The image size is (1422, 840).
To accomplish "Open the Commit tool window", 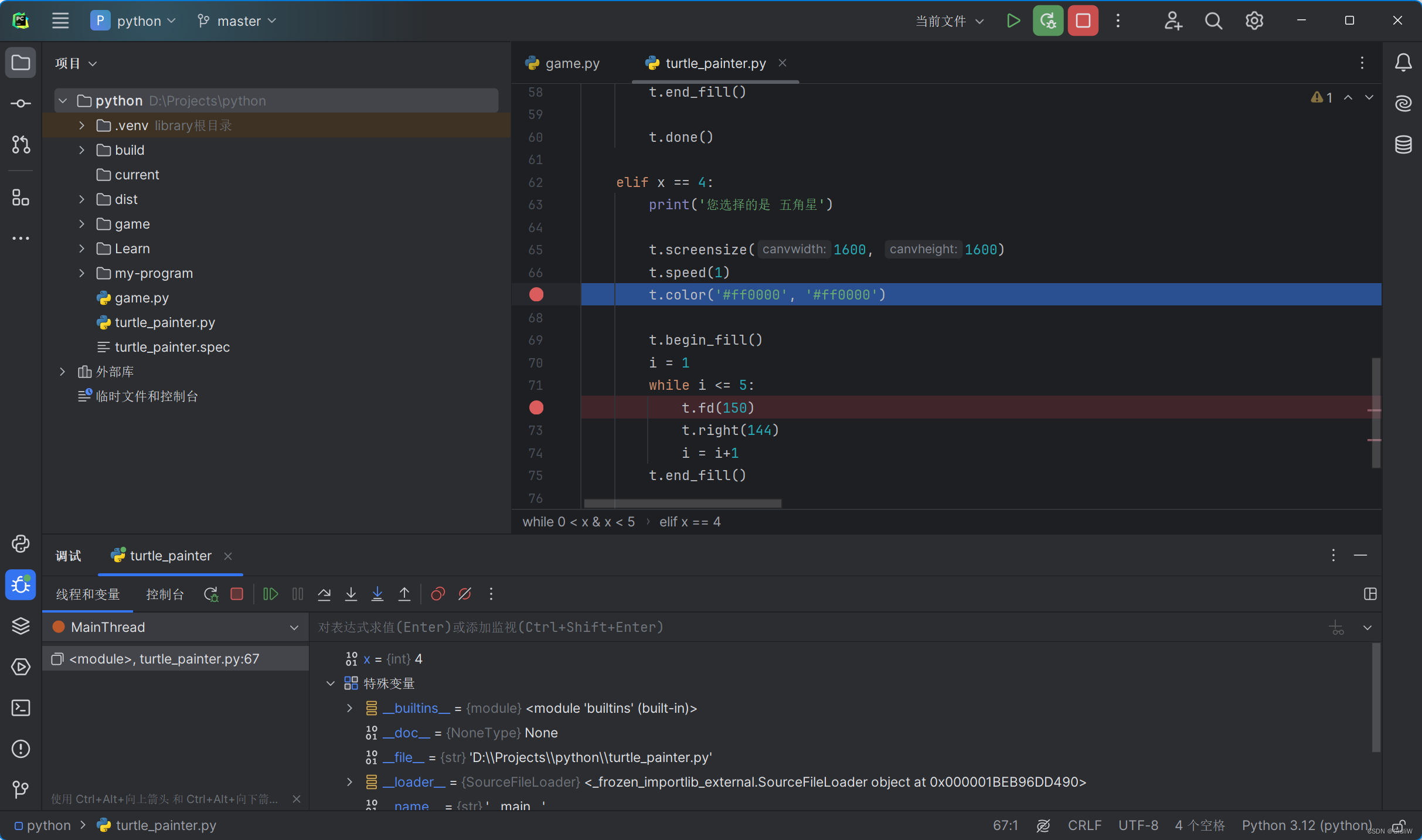I will pos(21,104).
